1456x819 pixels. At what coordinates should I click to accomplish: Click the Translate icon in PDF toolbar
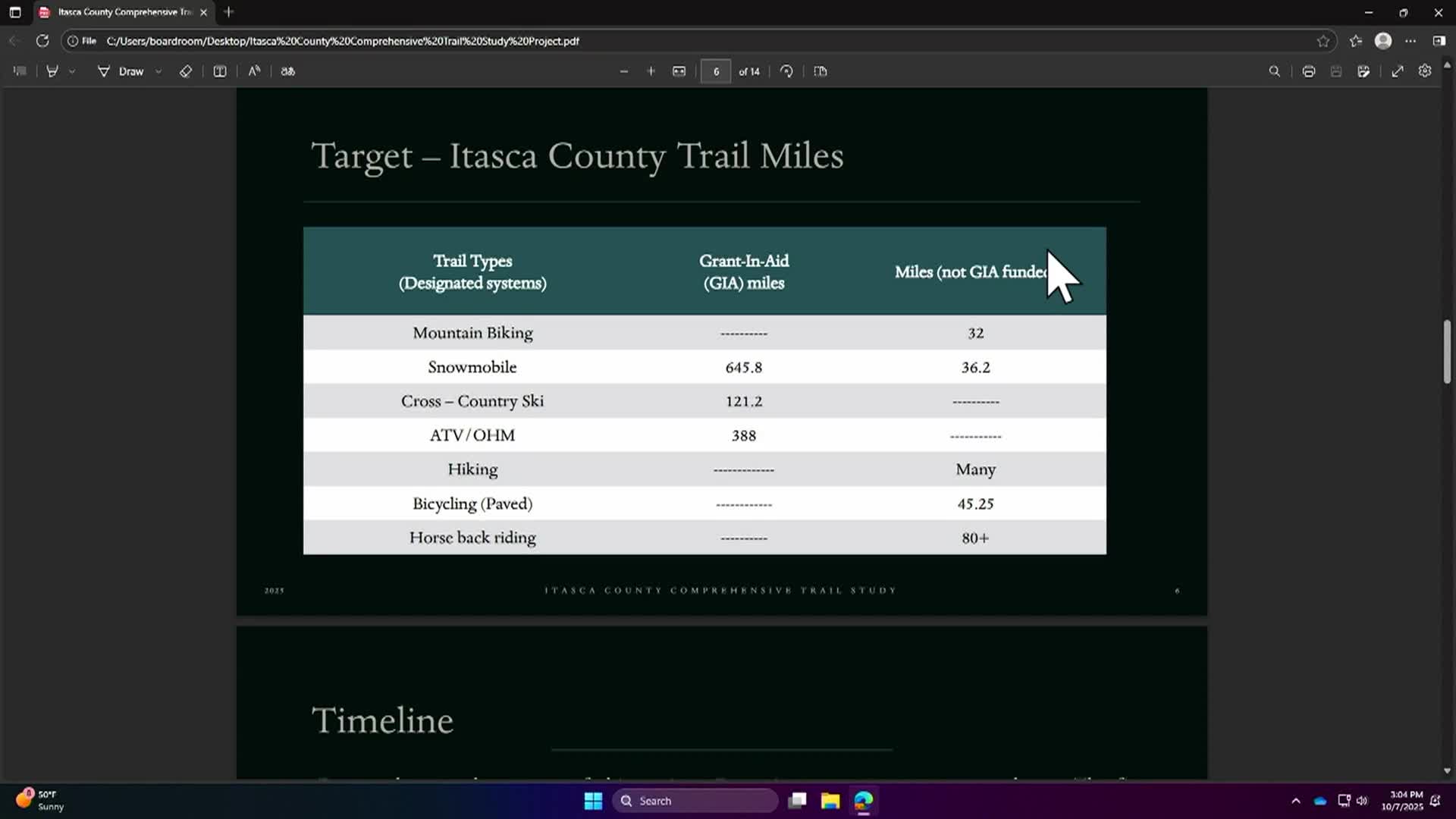(x=288, y=71)
